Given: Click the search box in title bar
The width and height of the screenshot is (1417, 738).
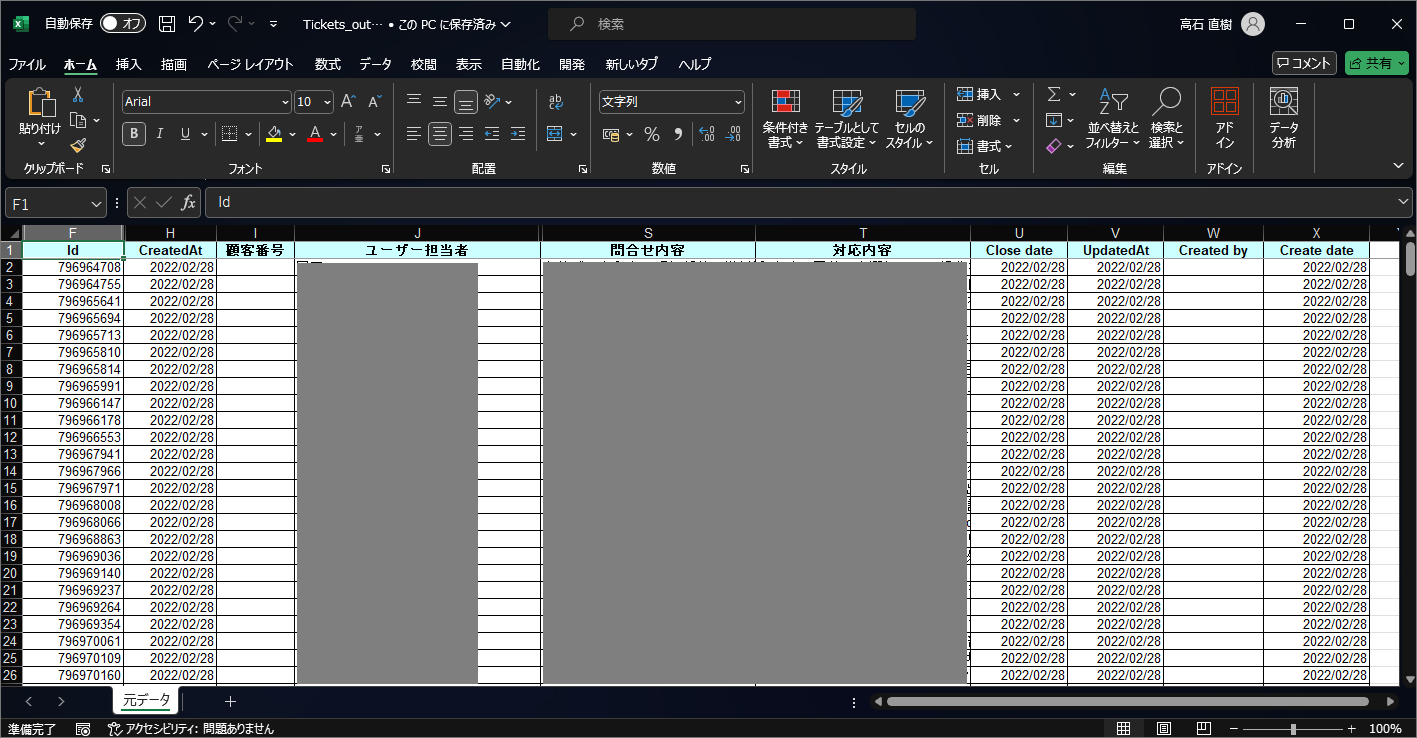Looking at the screenshot, I should click(x=732, y=24).
